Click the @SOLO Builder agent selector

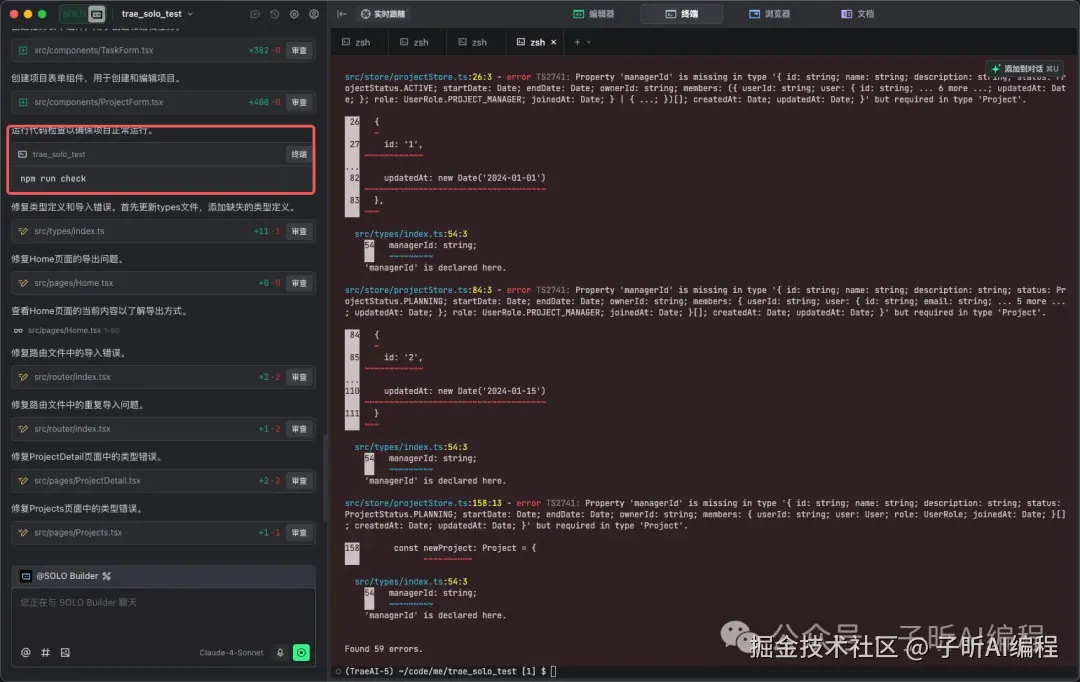67,576
